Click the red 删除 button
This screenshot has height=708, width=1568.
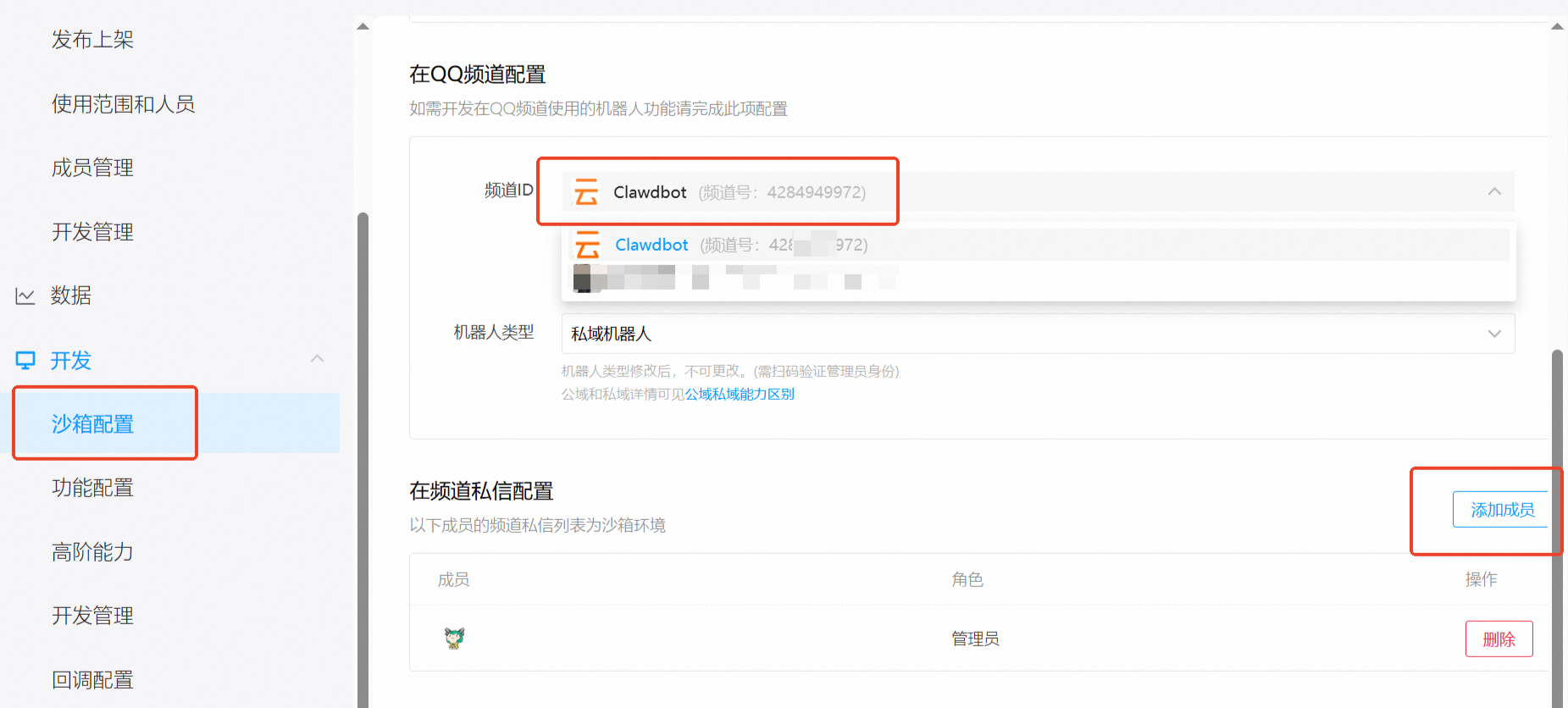pyautogui.click(x=1499, y=639)
